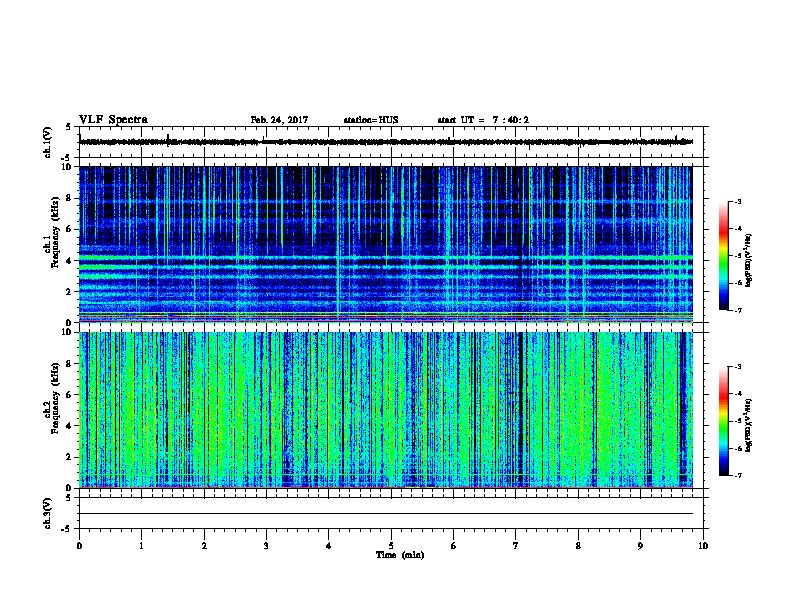The height and width of the screenshot is (612, 792).
Task: Click the "2" kHz tick on ch.1 frequency axis
Action: [69, 292]
